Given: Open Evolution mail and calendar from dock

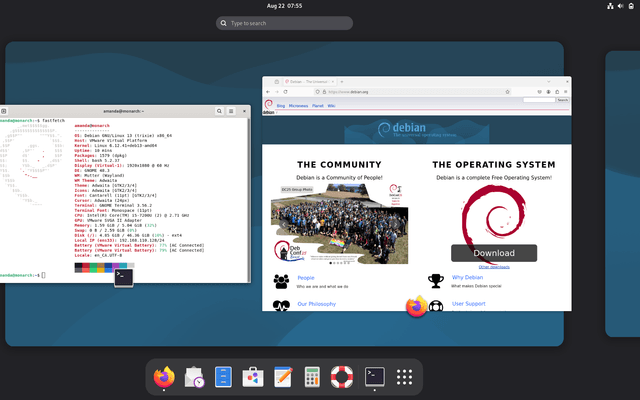Looking at the screenshot, I should coord(194,376).
